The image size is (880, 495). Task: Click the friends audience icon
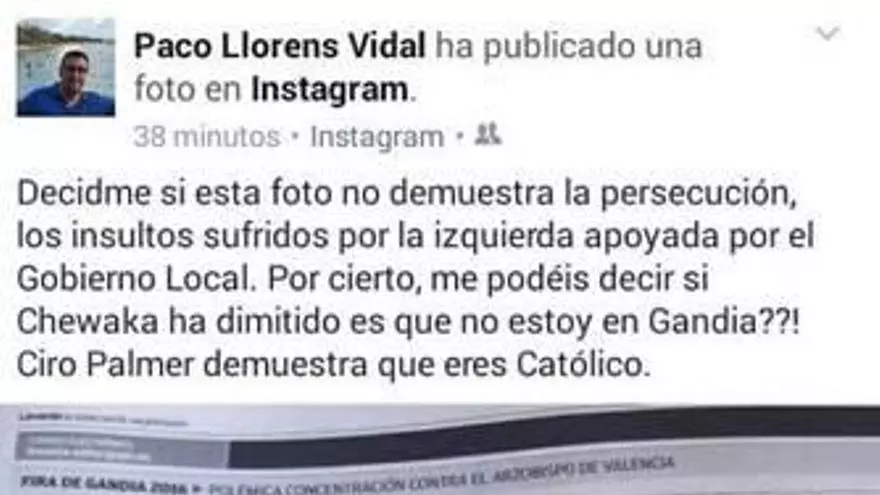(488, 135)
